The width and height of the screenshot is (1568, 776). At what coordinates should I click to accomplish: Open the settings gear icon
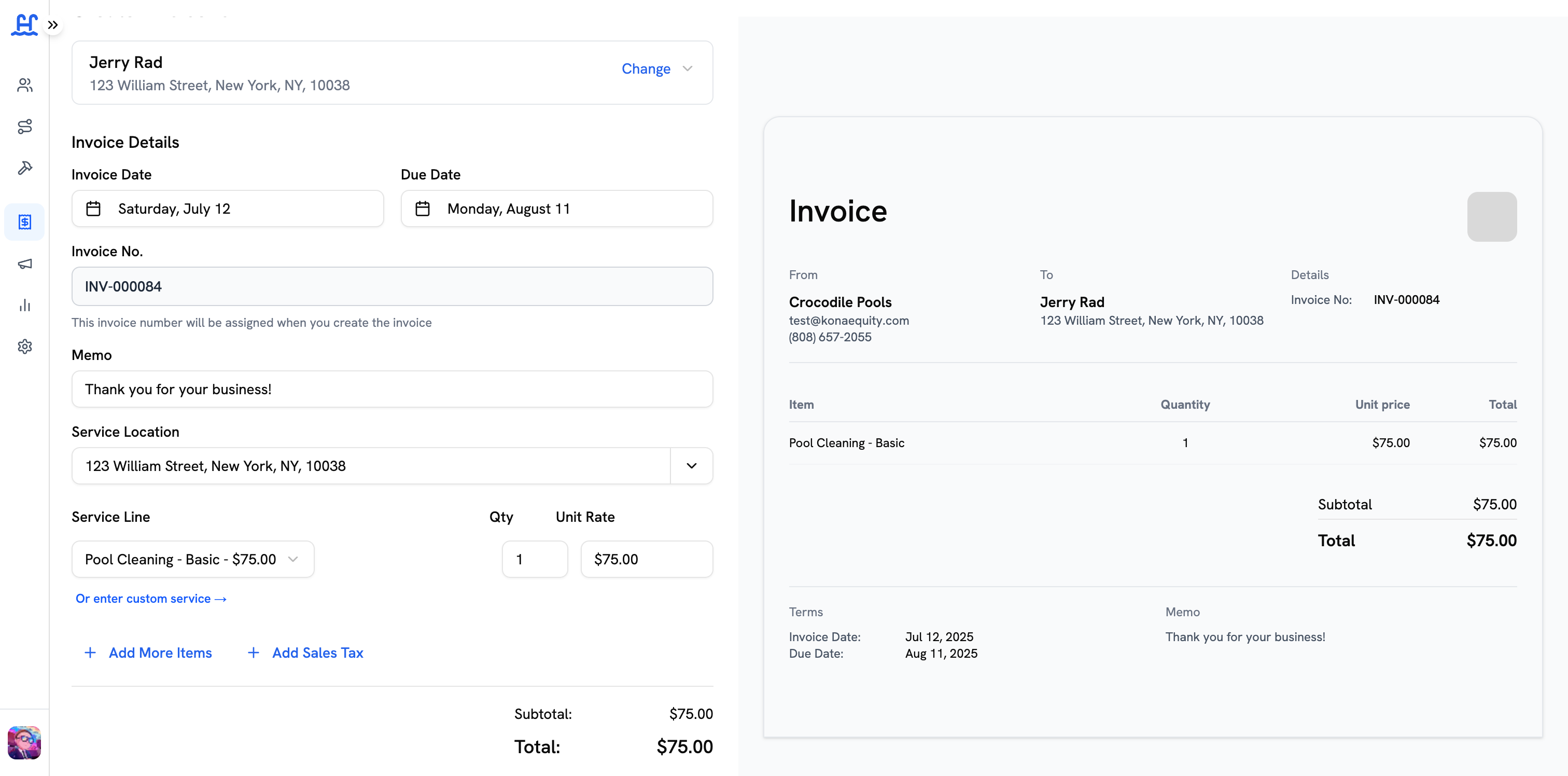(24, 347)
